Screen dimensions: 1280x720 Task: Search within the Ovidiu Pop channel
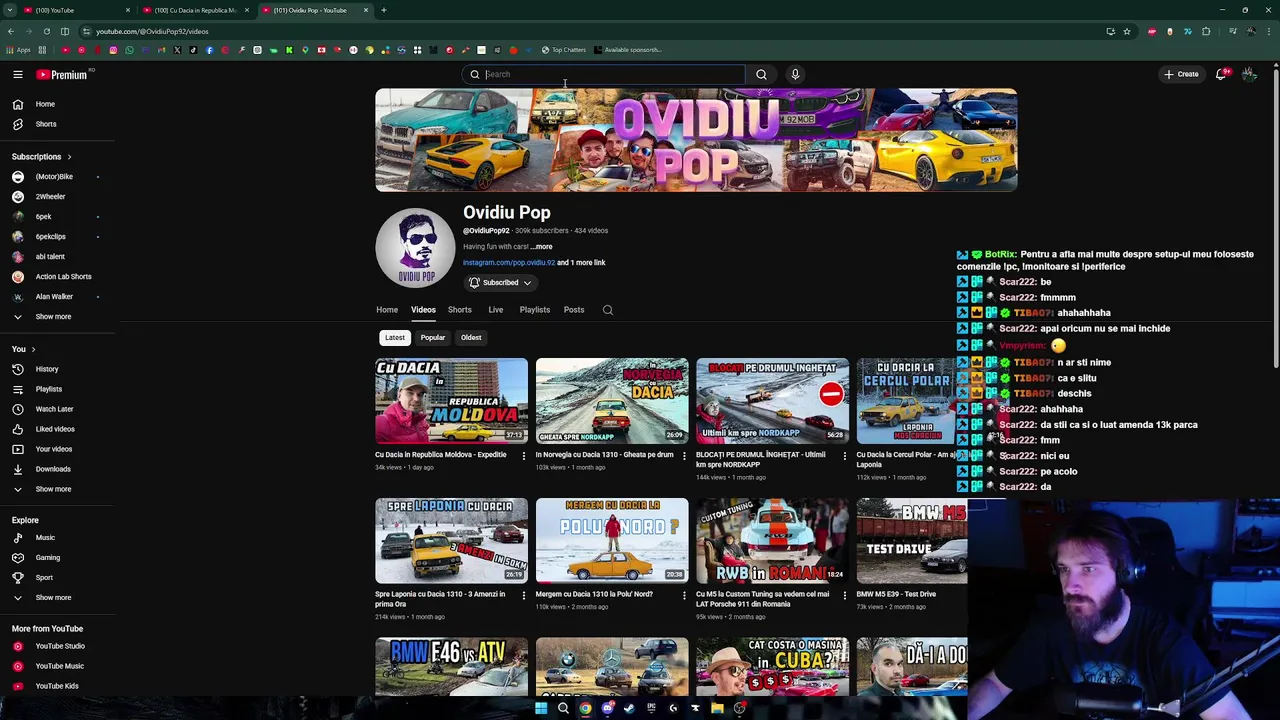[x=608, y=310]
